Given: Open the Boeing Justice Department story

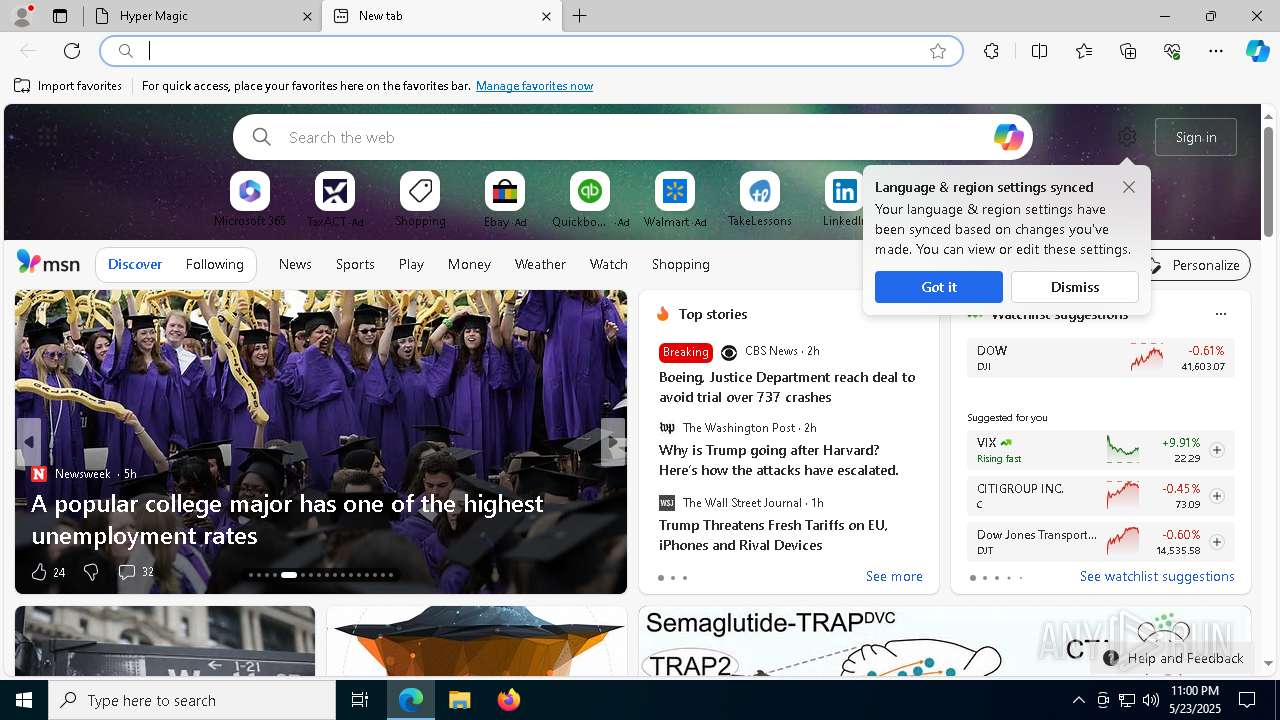Looking at the screenshot, I should pyautogui.click(x=787, y=387).
